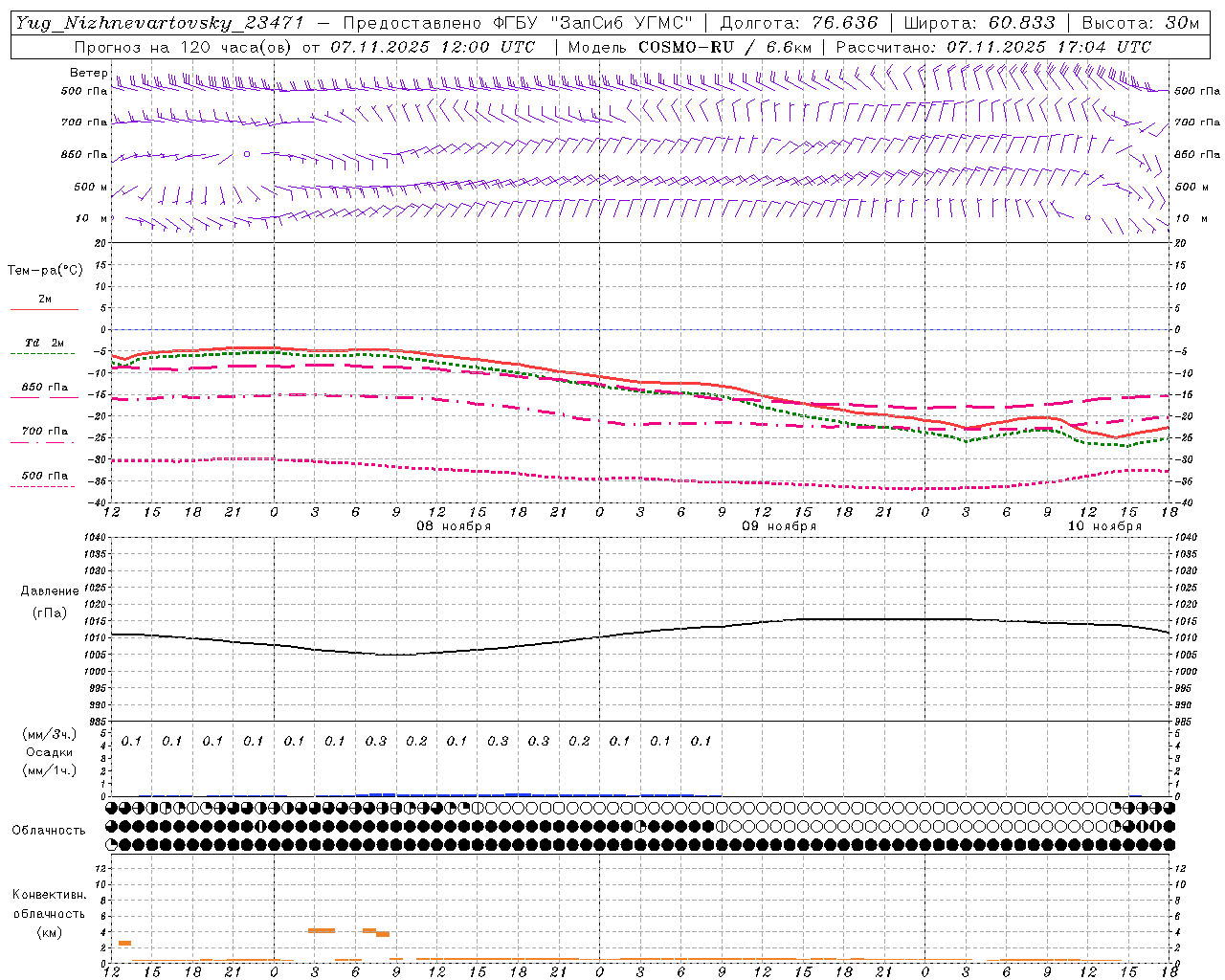The image size is (1225, 980).
Task: Click the Облачность cloud cover label
Action: click(x=49, y=831)
